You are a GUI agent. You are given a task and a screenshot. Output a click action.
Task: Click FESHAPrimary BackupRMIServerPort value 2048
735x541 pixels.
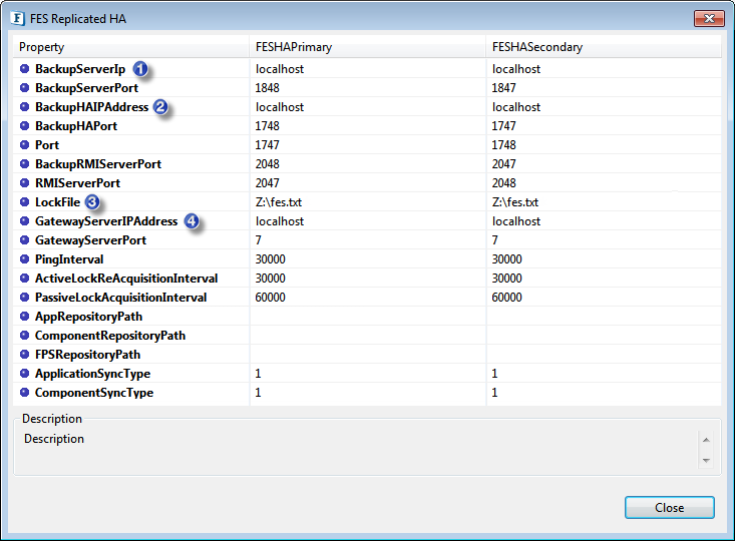pyautogui.click(x=267, y=164)
